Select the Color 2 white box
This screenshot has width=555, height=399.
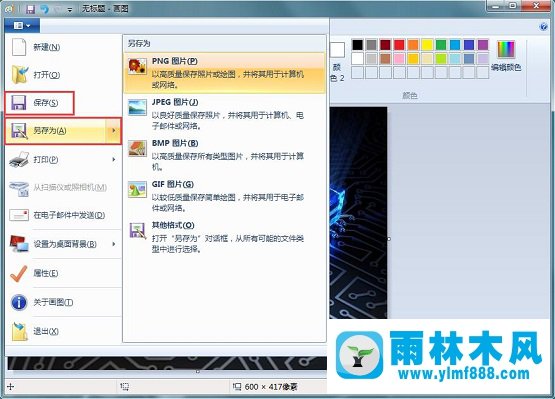pyautogui.click(x=337, y=50)
